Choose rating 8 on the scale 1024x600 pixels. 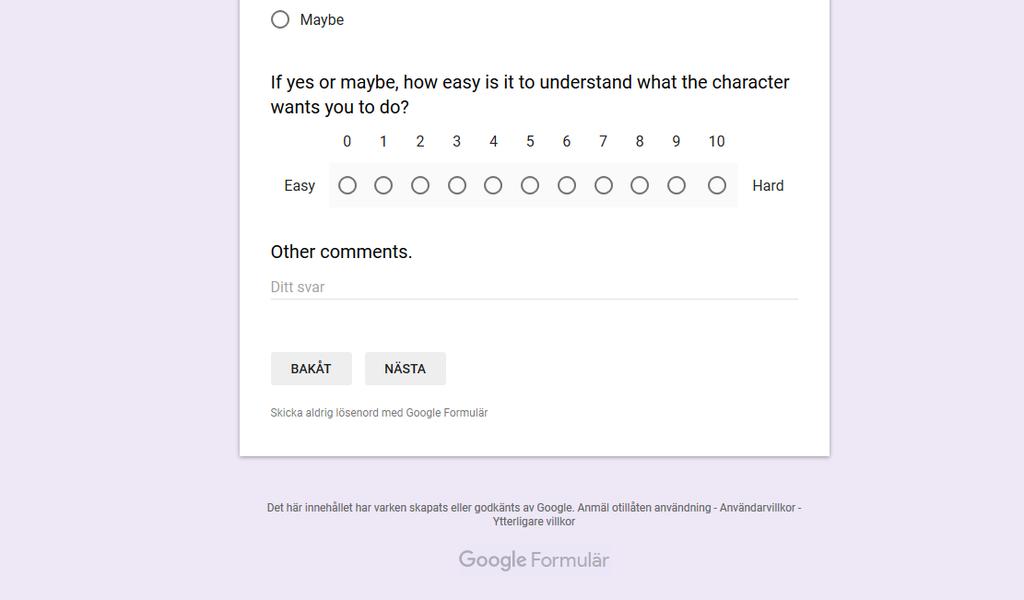[639, 185]
